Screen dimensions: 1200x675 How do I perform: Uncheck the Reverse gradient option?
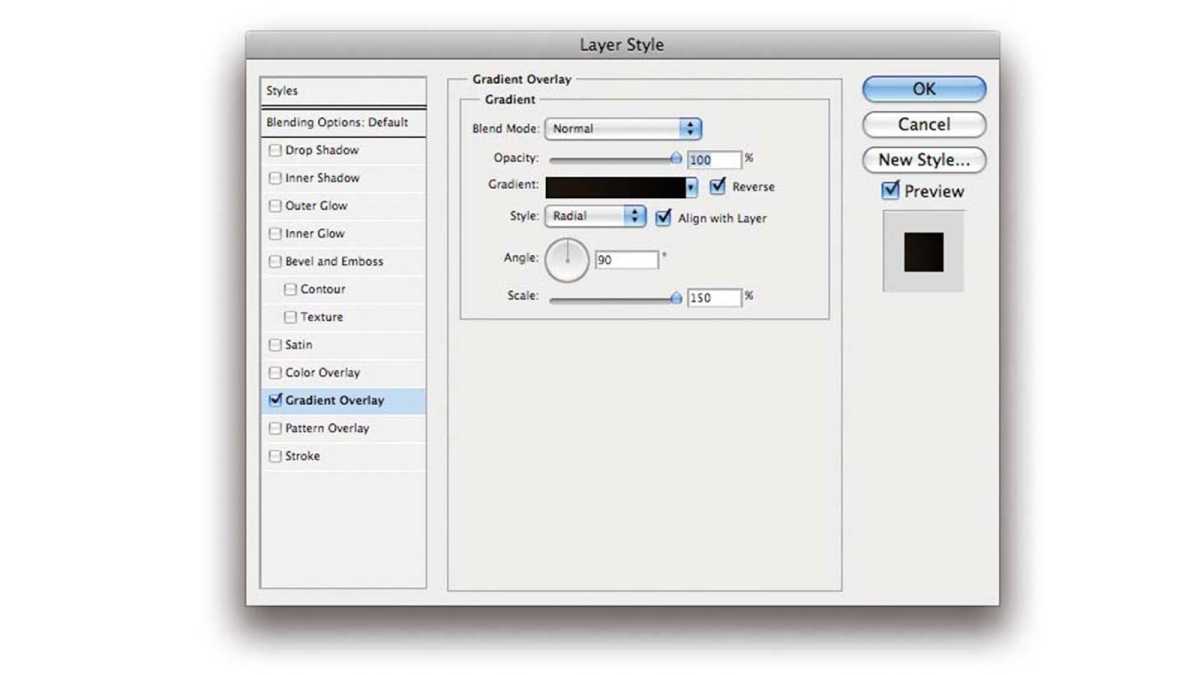717,186
